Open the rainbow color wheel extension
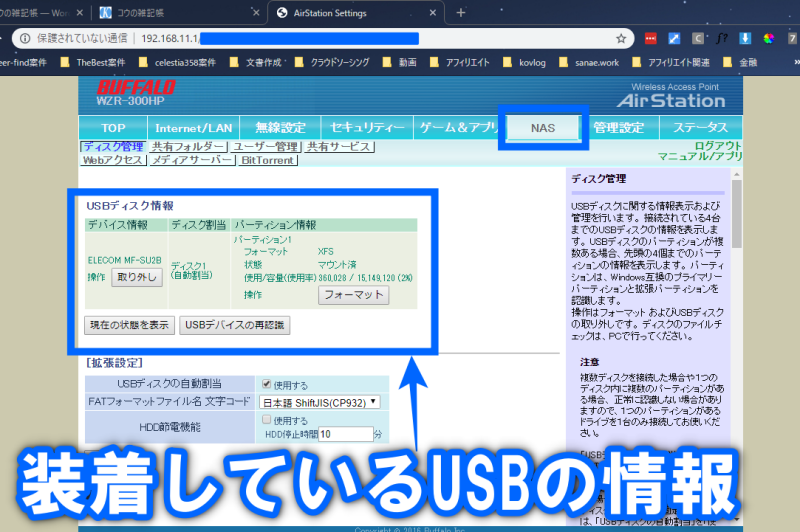Screen dimensions: 800x532 tap(768, 38)
